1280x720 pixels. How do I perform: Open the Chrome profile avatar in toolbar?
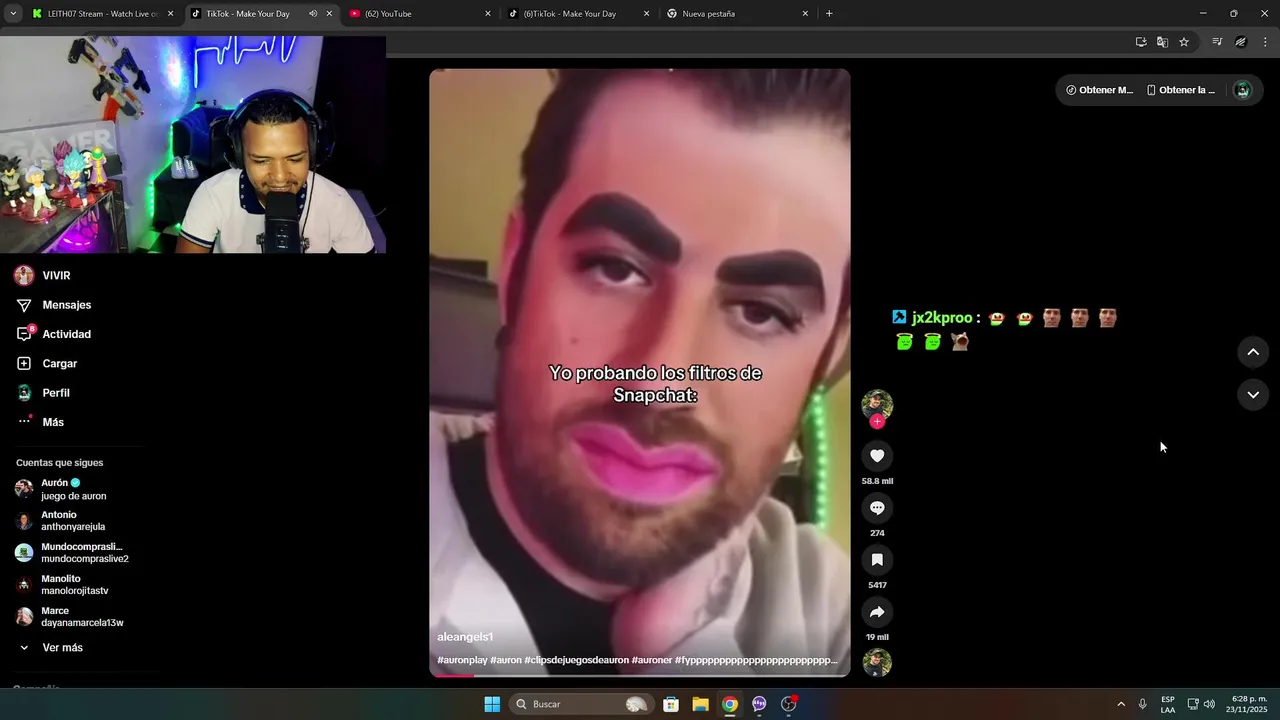pyautogui.click(x=1241, y=42)
